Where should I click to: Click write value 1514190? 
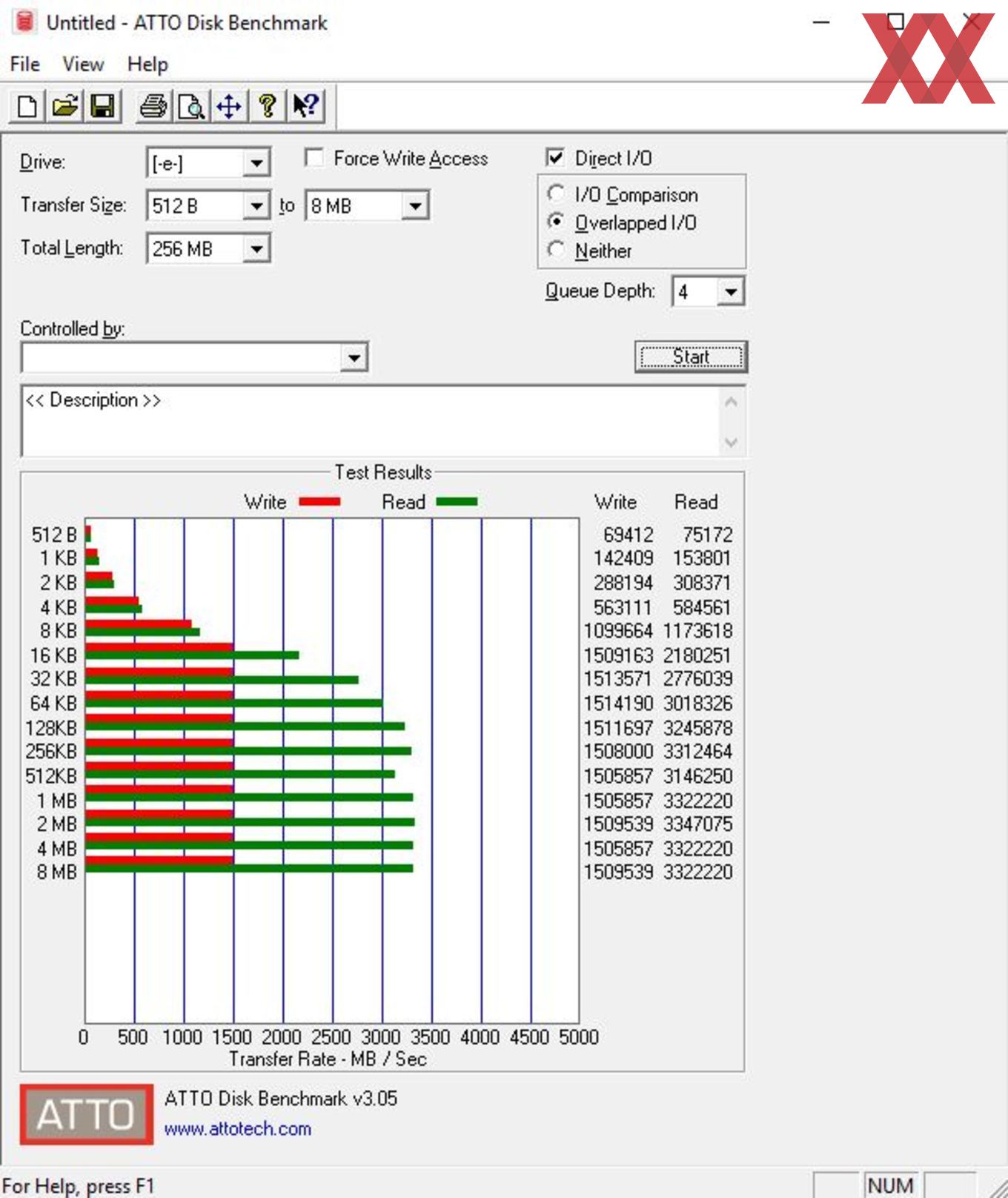618,703
